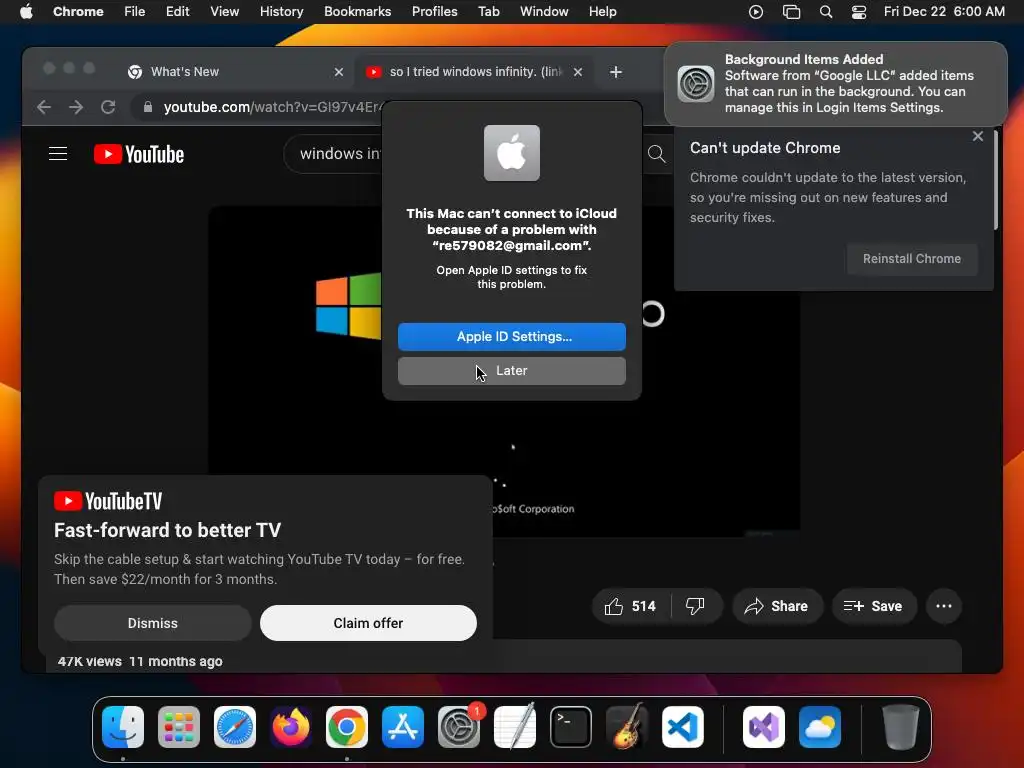Open GarageBand from the Dock

627,727
